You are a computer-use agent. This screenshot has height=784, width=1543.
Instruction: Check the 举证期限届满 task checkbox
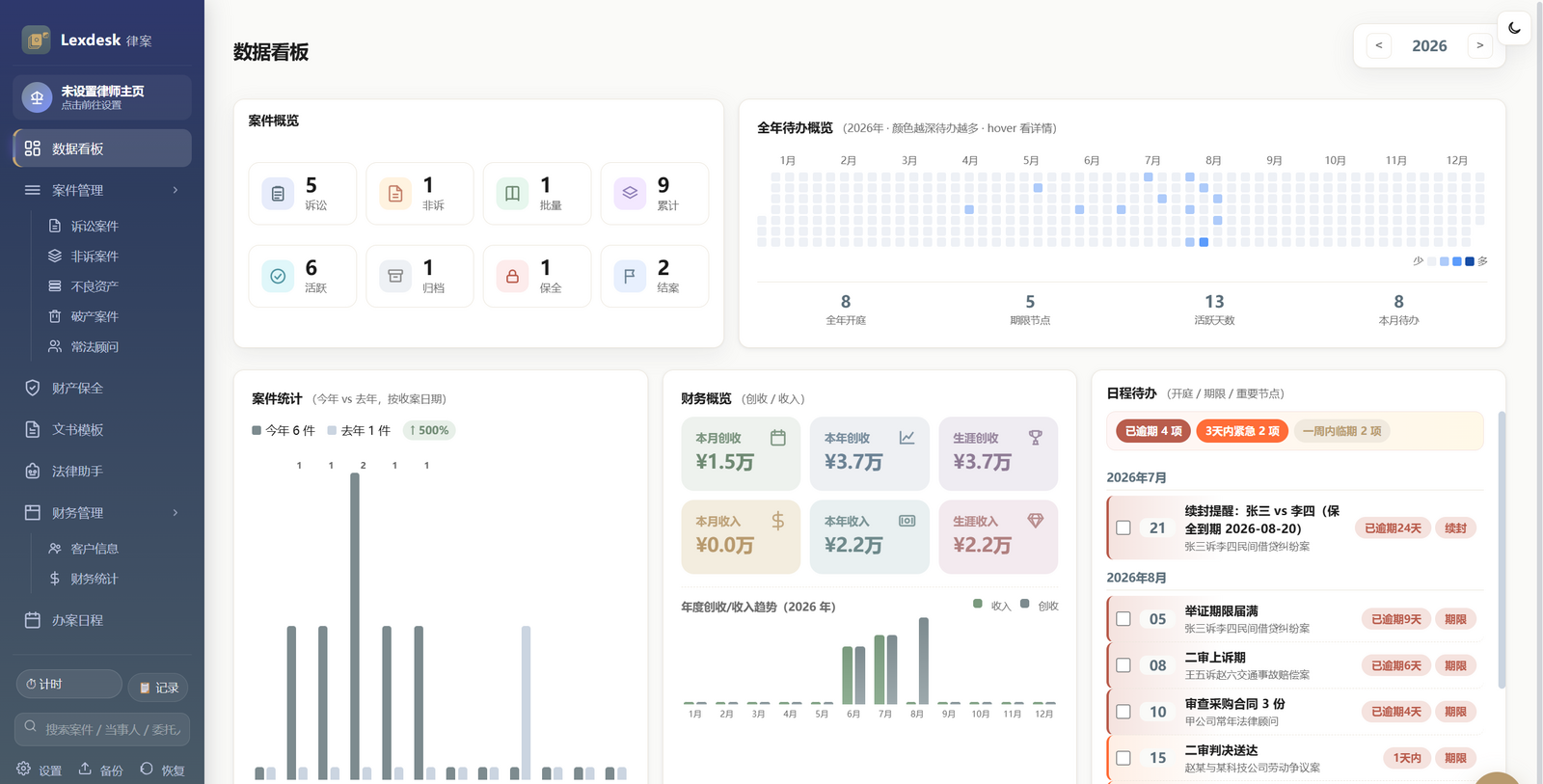pos(1123,619)
